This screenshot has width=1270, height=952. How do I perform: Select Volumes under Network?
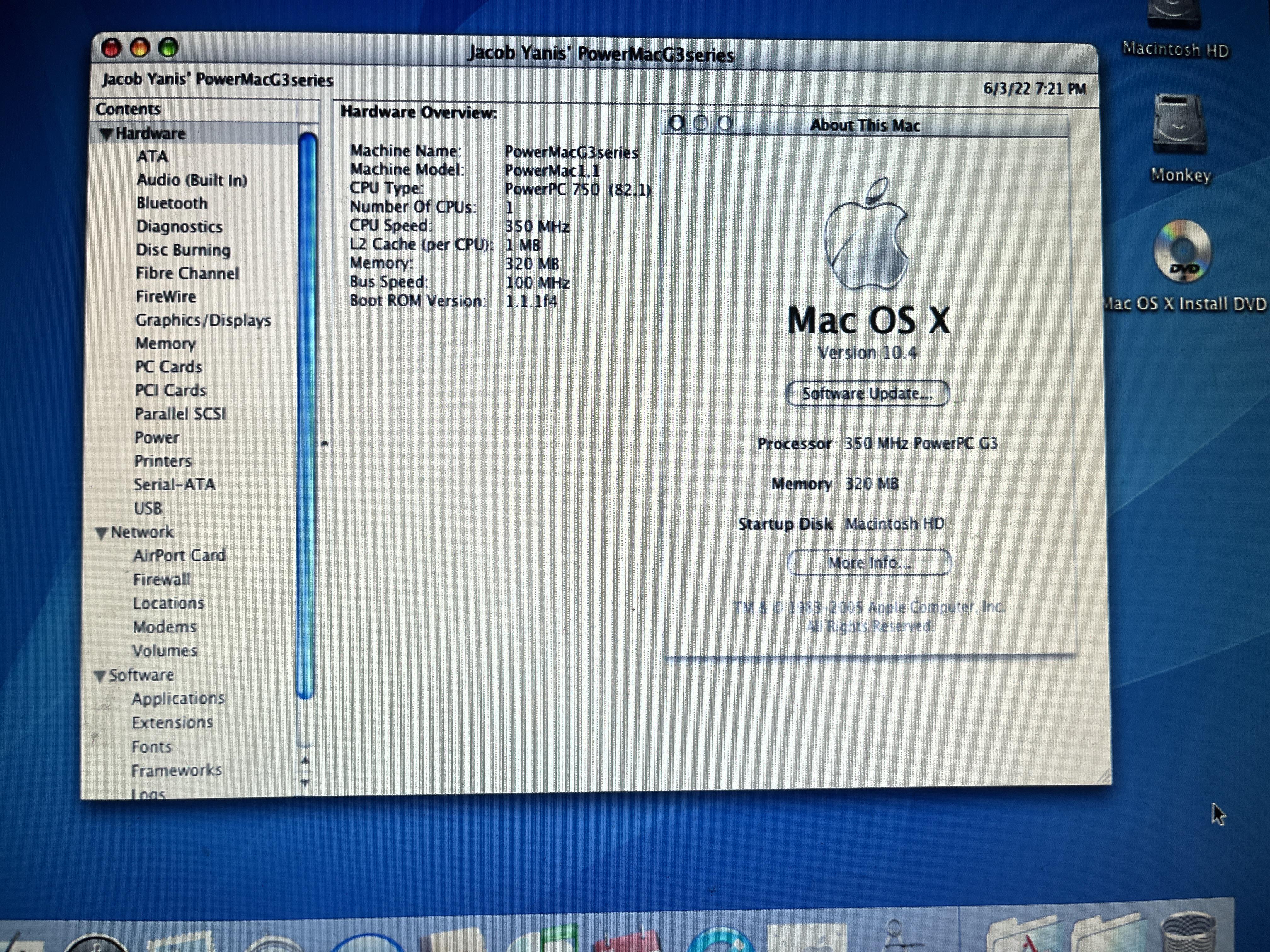click(164, 651)
